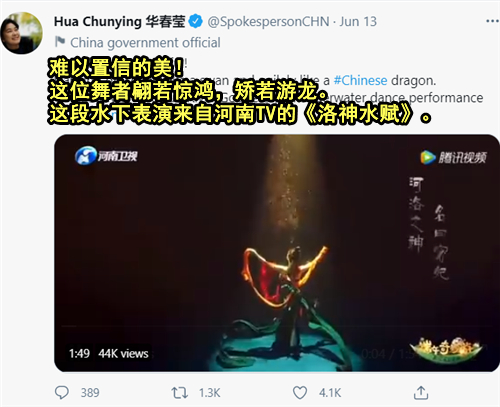Open the @SpokespersonCHN handle link
Viewport: 500px width, 407px height.
click(268, 22)
